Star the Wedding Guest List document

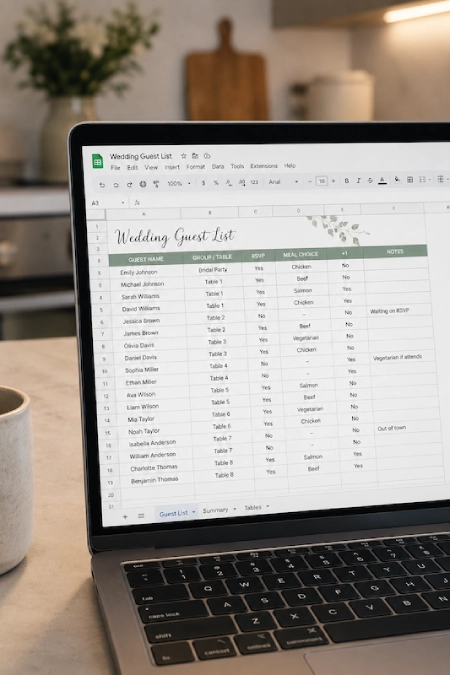[x=183, y=156]
